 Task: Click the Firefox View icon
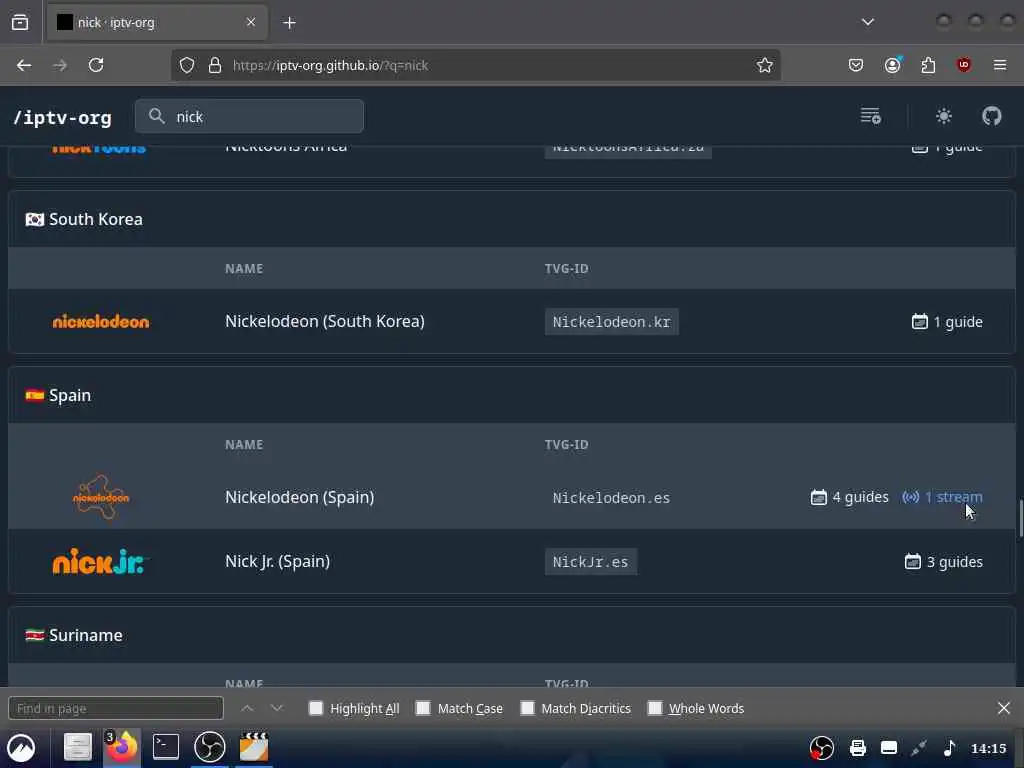click(20, 22)
